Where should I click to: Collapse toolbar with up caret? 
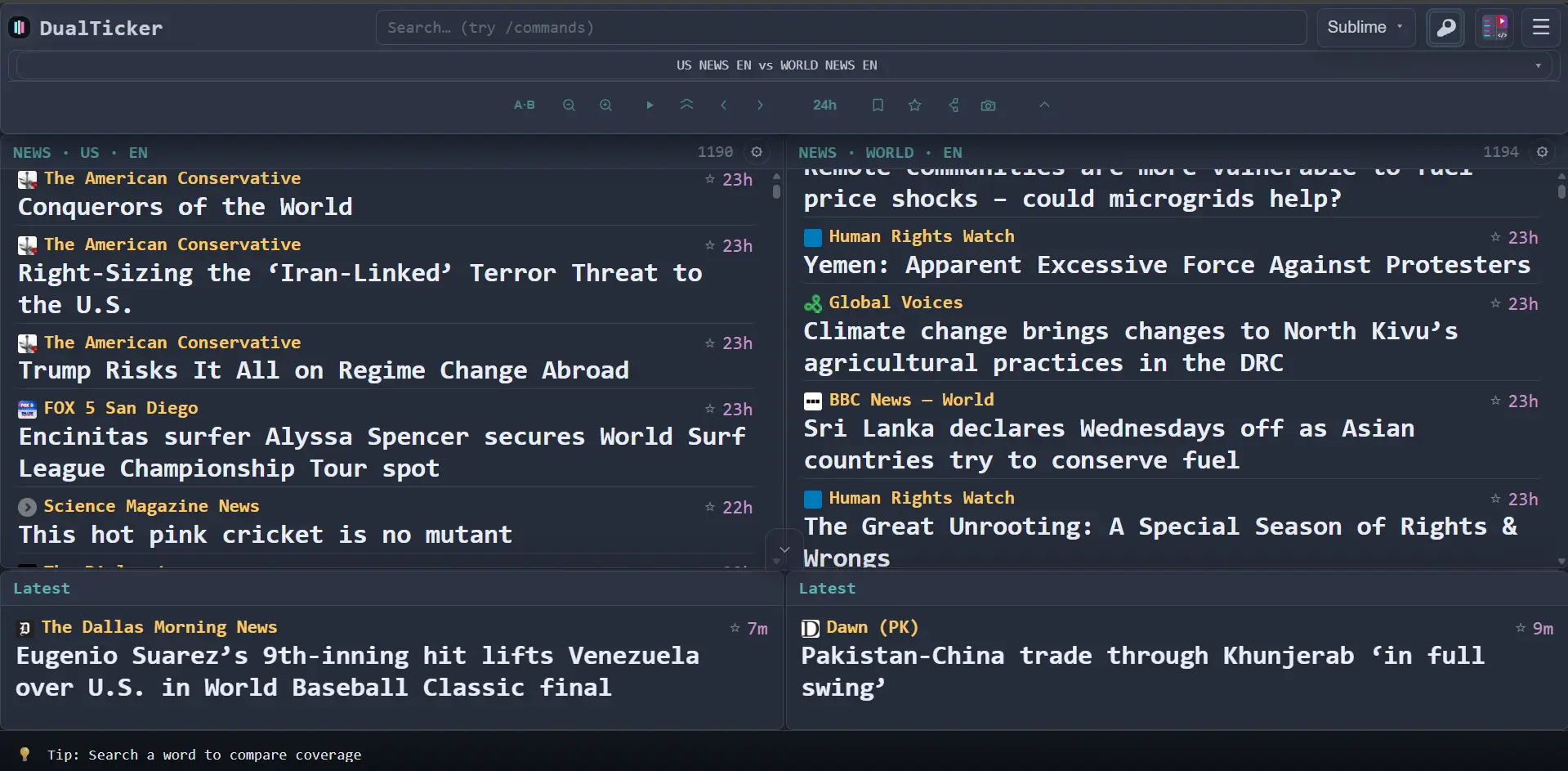(x=1044, y=105)
